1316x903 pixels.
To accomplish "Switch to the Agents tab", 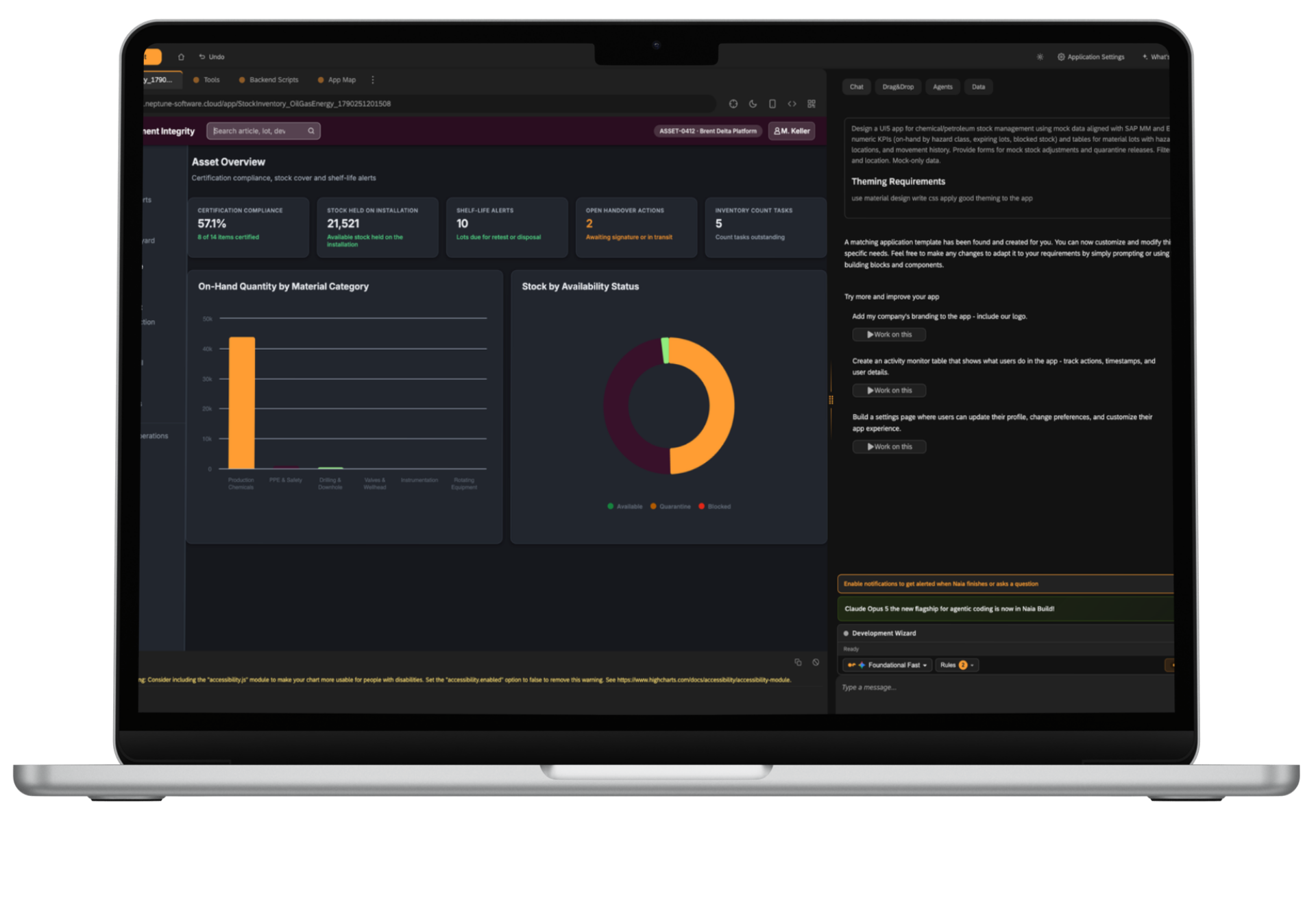I will click(x=942, y=87).
